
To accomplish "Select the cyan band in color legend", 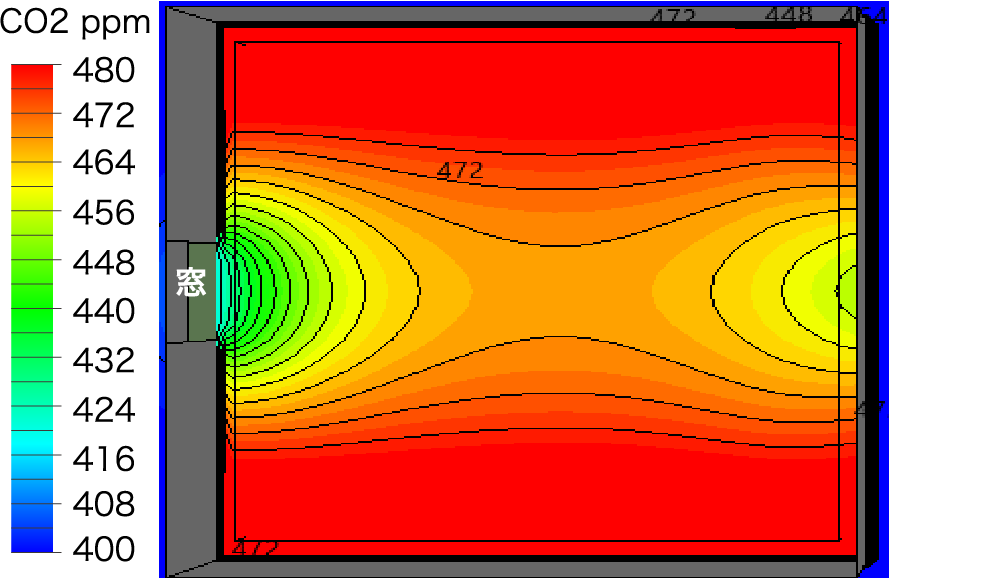I will 32,442.
